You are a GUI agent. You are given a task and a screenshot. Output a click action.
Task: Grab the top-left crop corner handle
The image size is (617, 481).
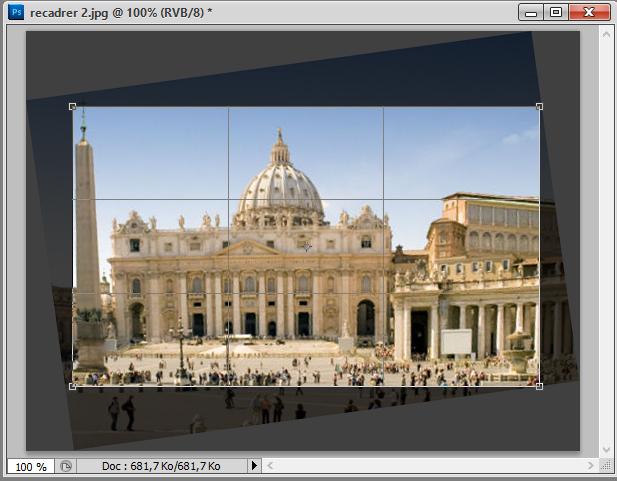coord(73,106)
